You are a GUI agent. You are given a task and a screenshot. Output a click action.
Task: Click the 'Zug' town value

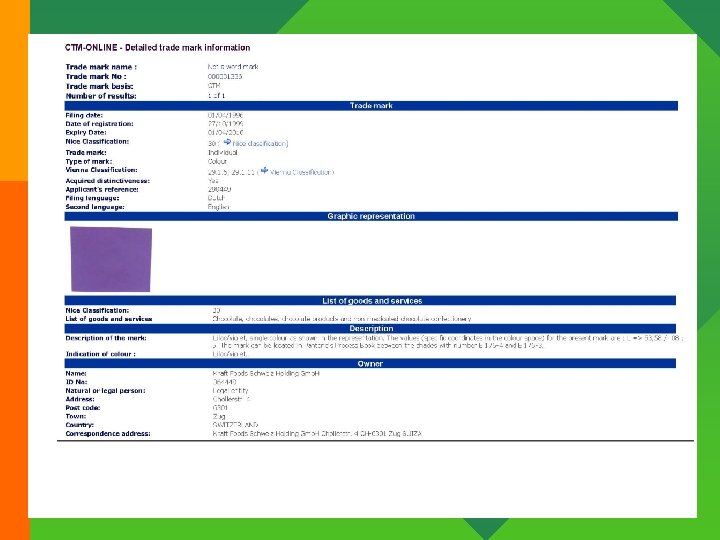click(219, 416)
